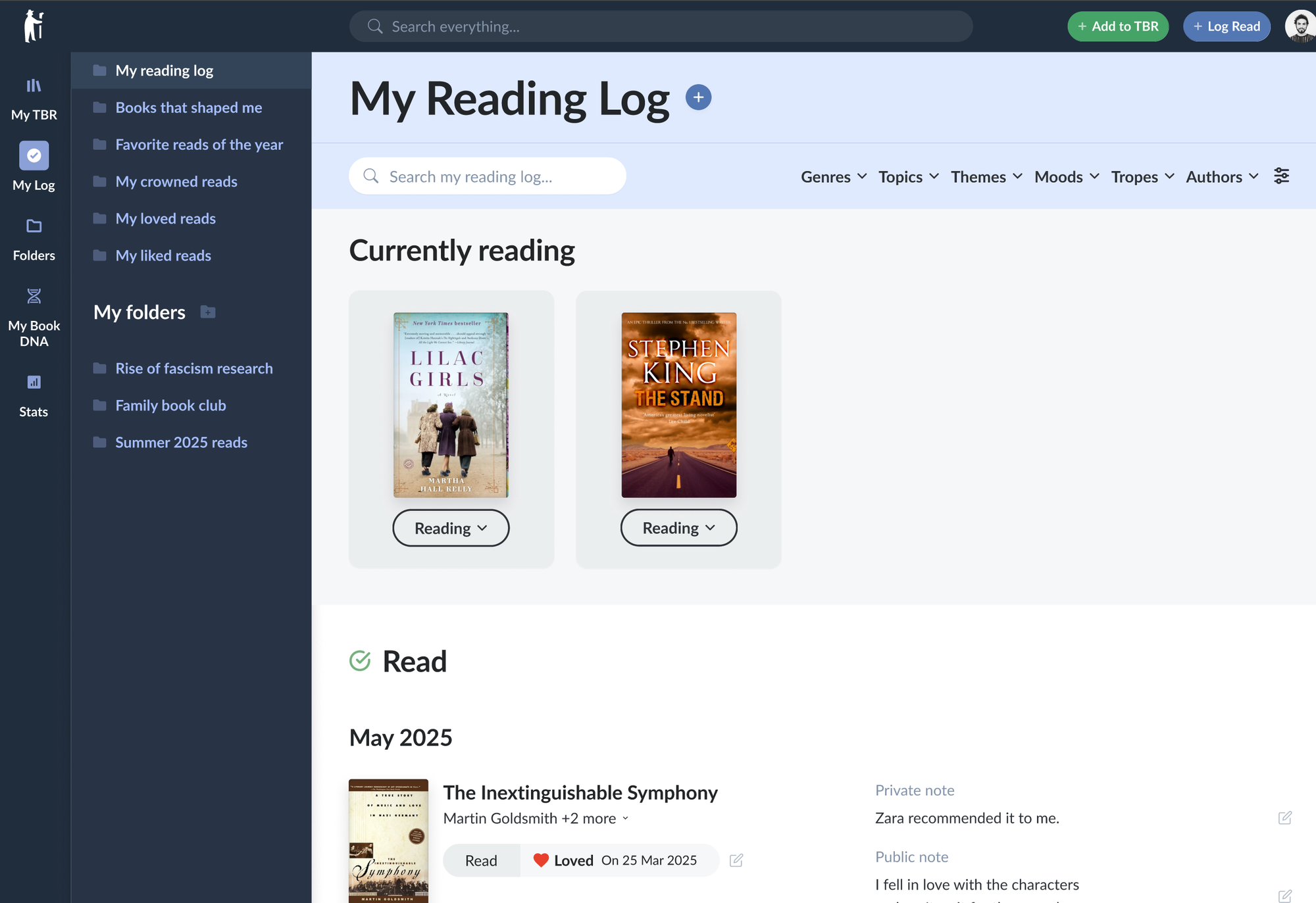
Task: Click the green Read checkmark icon
Action: pyautogui.click(x=360, y=661)
